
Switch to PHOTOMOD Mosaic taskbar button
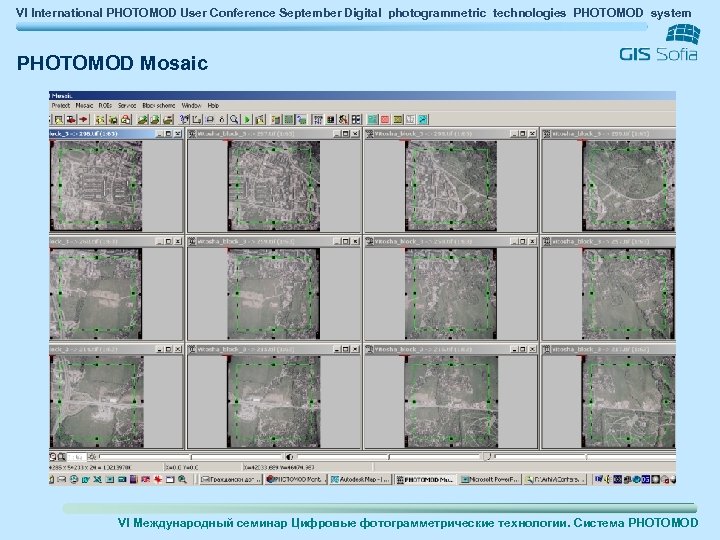[x=425, y=479]
